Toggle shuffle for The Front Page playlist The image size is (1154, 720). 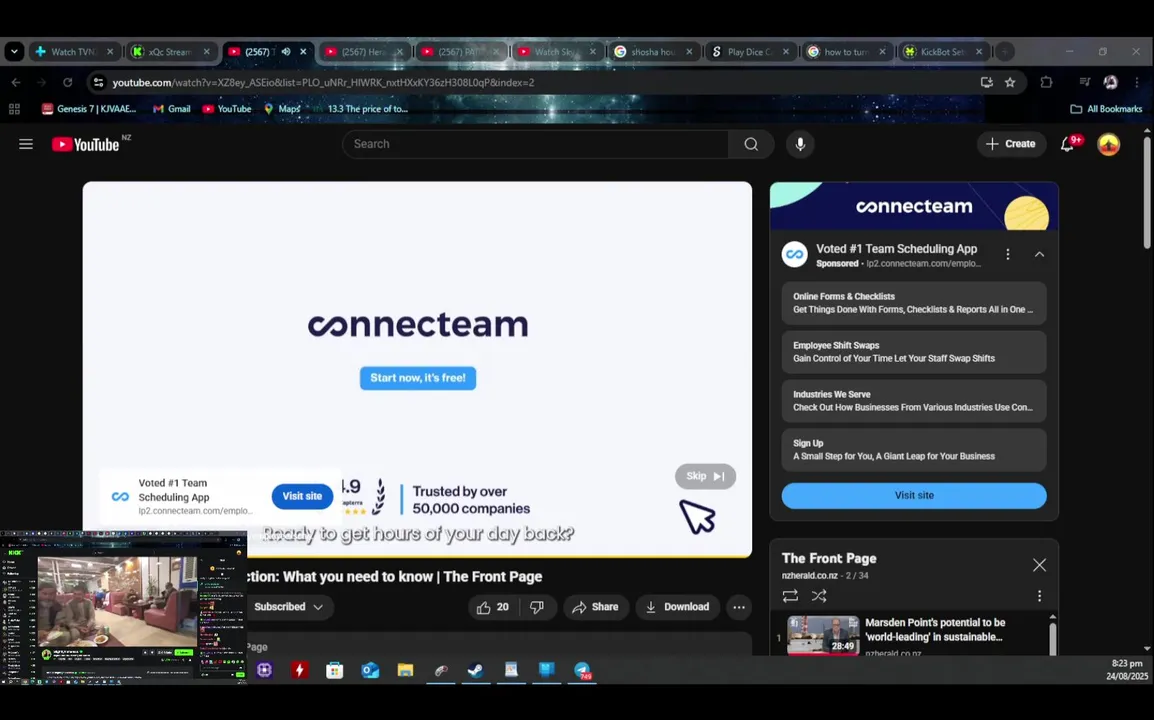click(x=818, y=596)
